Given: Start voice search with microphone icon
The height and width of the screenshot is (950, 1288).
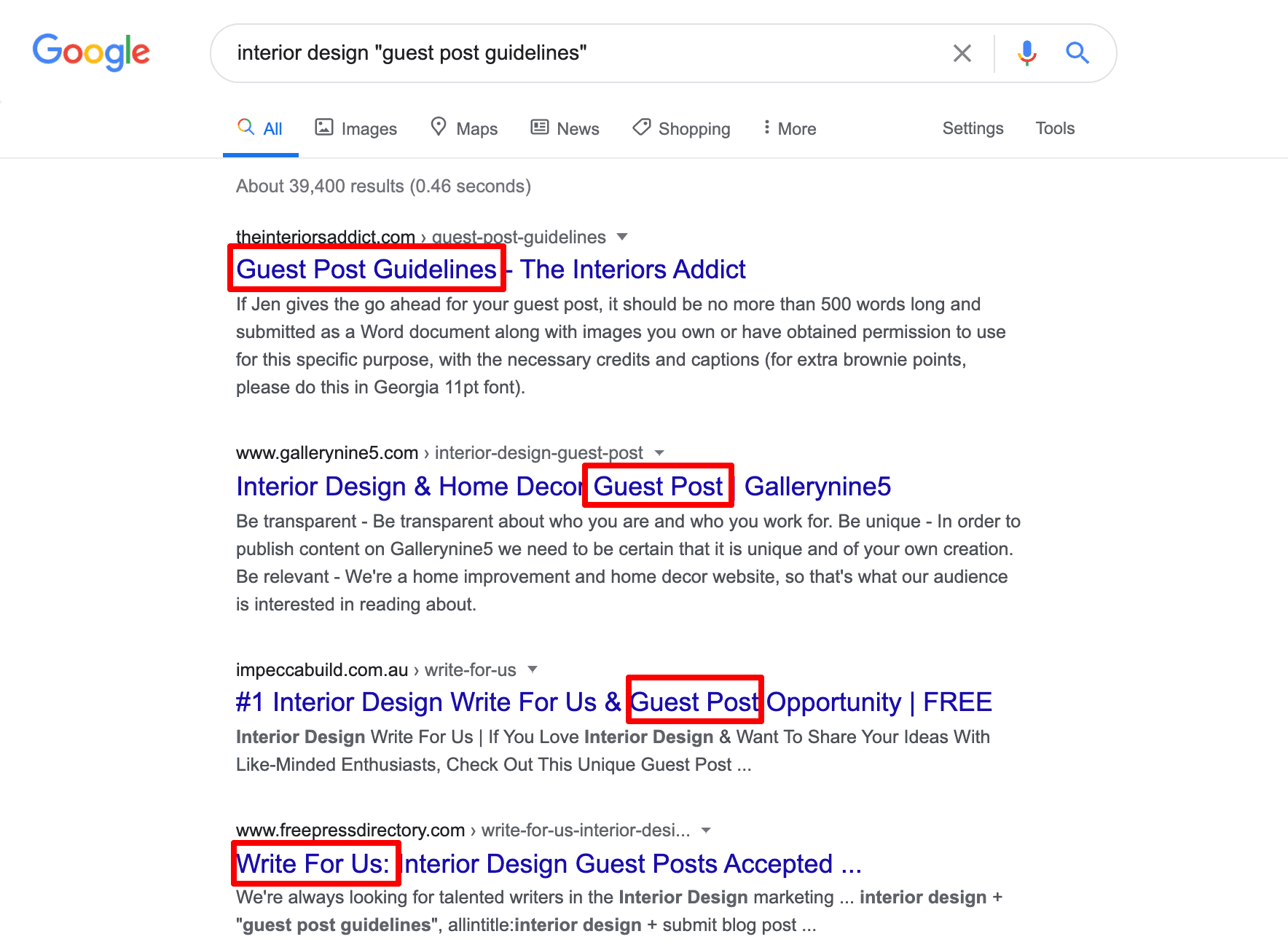Looking at the screenshot, I should [1027, 53].
